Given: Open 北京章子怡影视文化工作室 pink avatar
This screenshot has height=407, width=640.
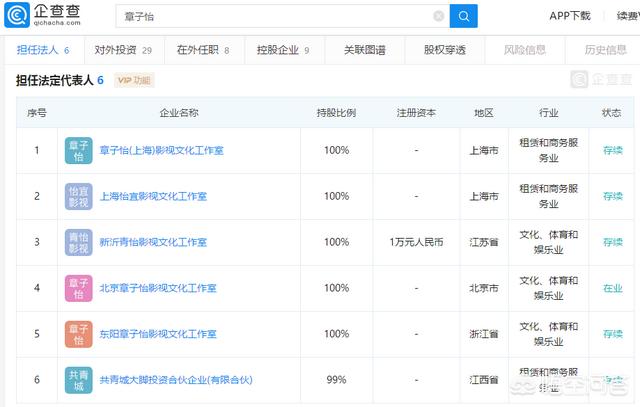Looking at the screenshot, I should pyautogui.click(x=78, y=288).
